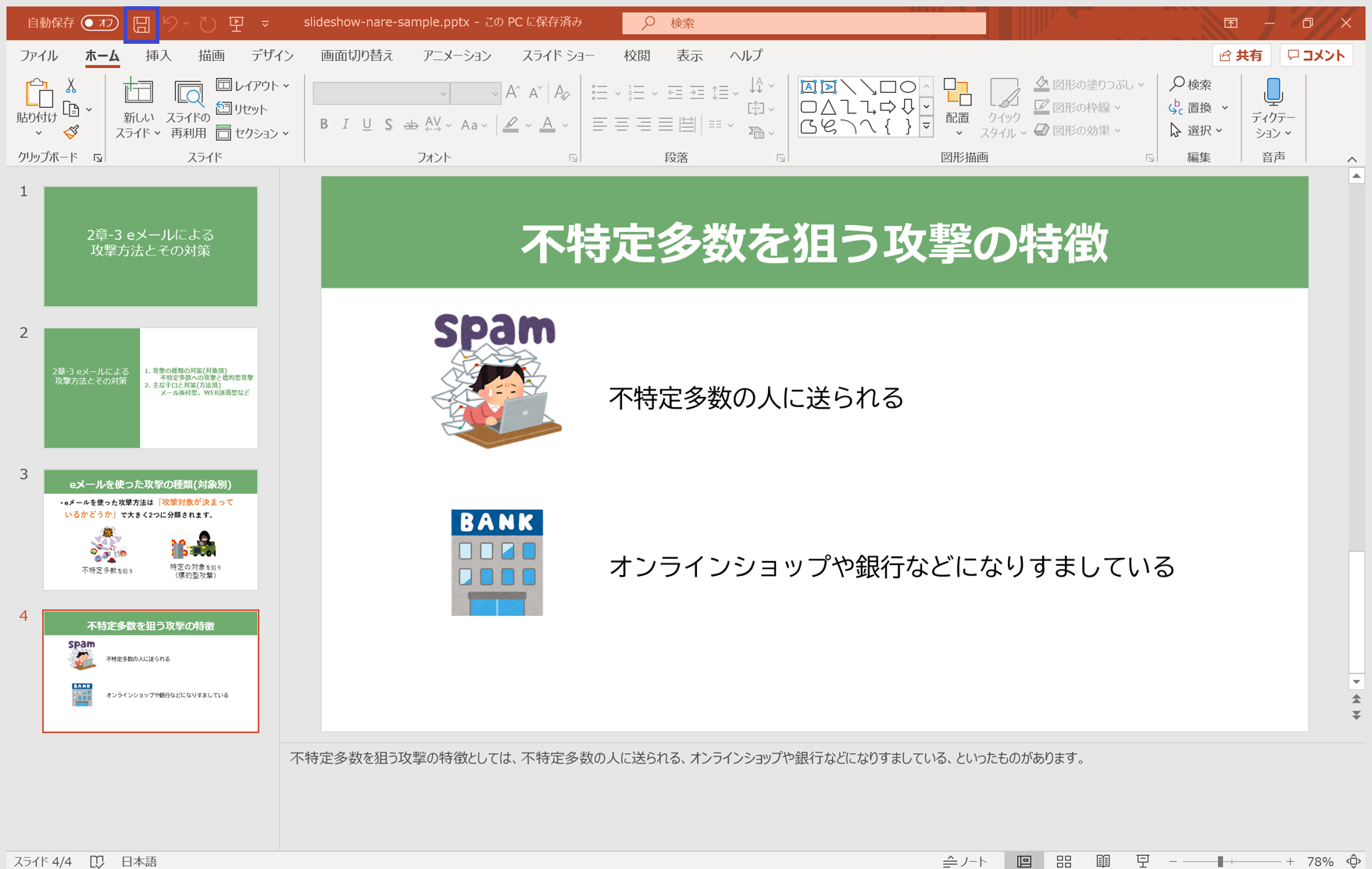Image resolution: width=1372 pixels, height=869 pixels.
Task: Click the Comments button
Action: click(1317, 55)
